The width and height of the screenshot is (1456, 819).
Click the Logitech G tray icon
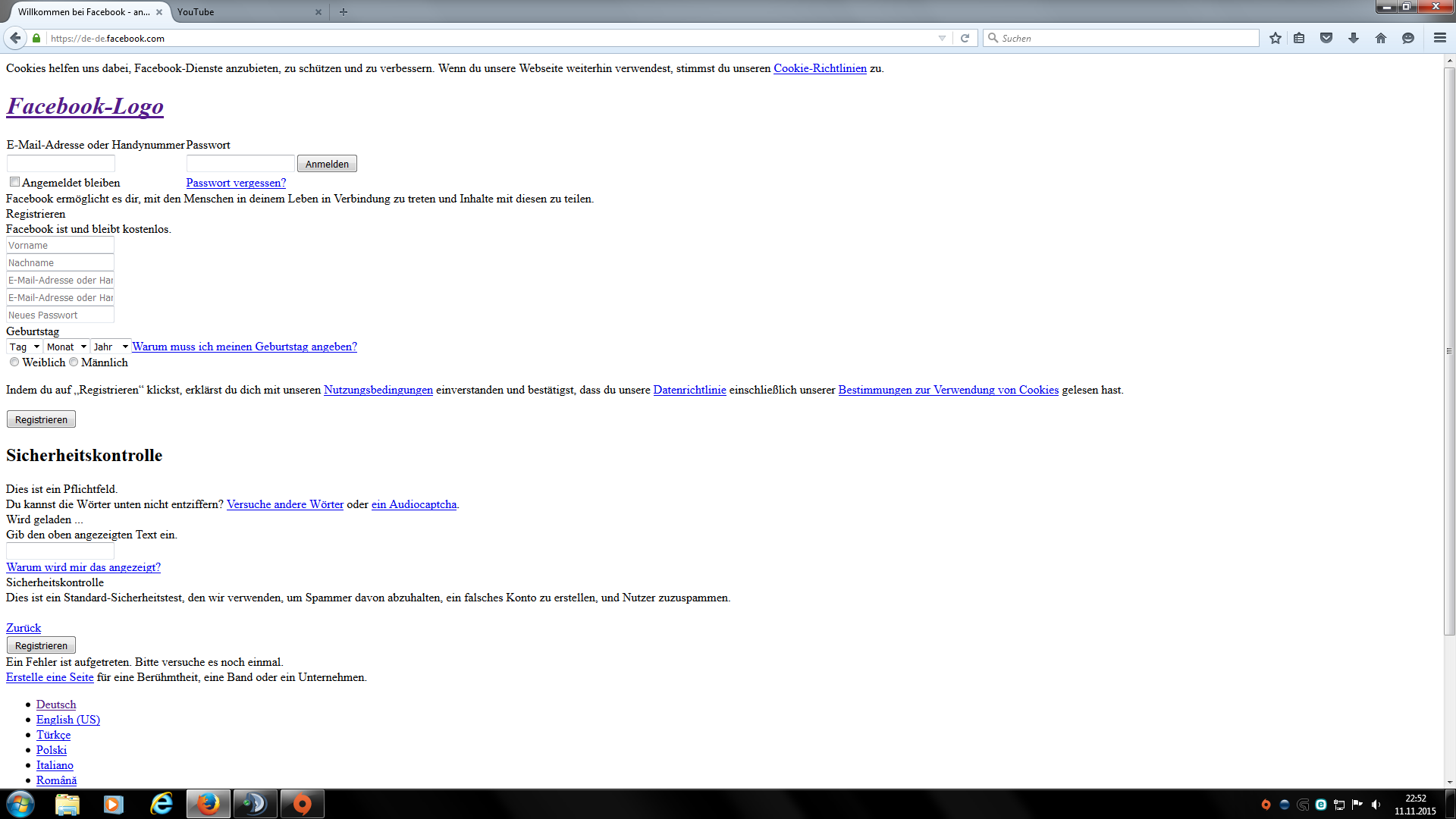click(1303, 805)
